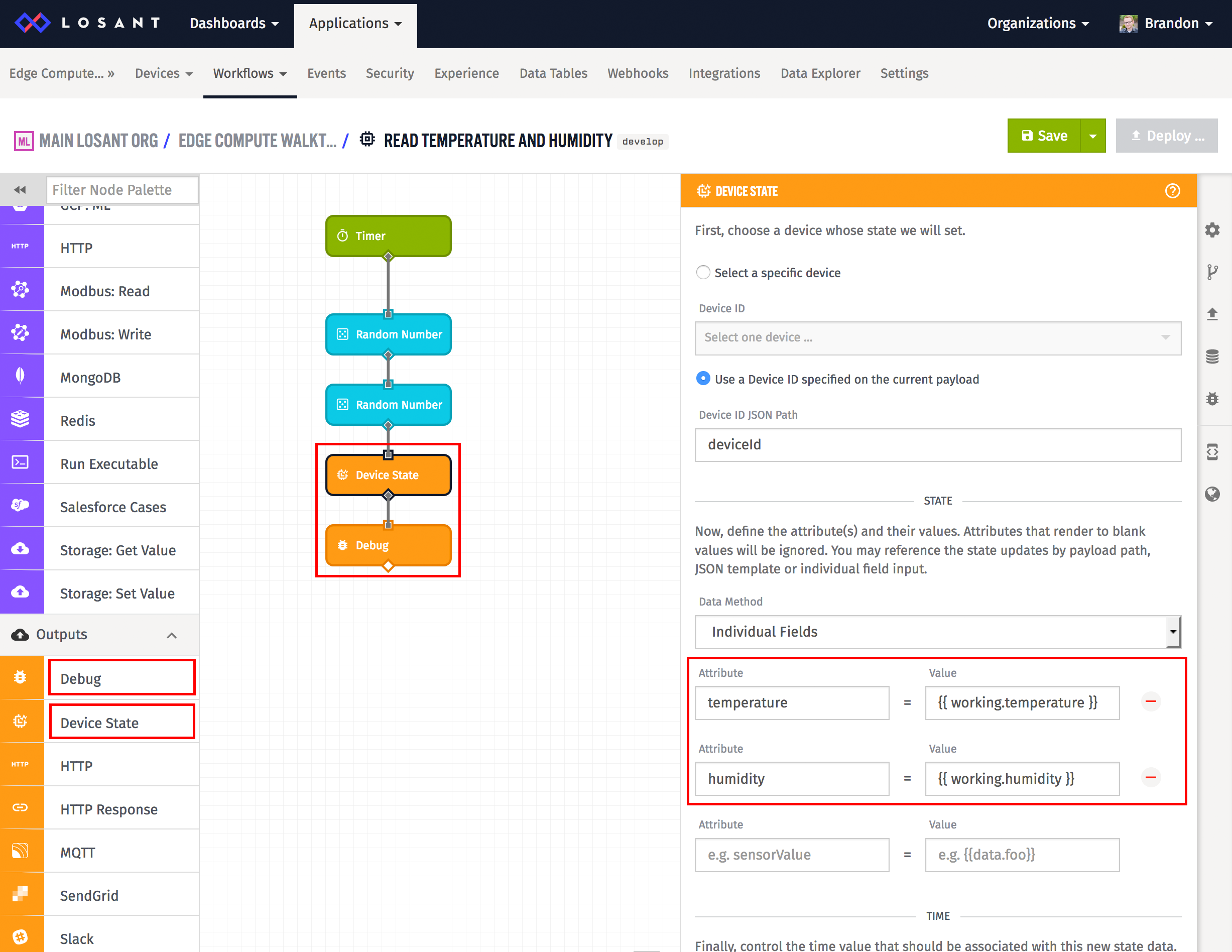This screenshot has width=1232, height=952.
Task: Open the Brandon user menu
Action: point(1165,24)
